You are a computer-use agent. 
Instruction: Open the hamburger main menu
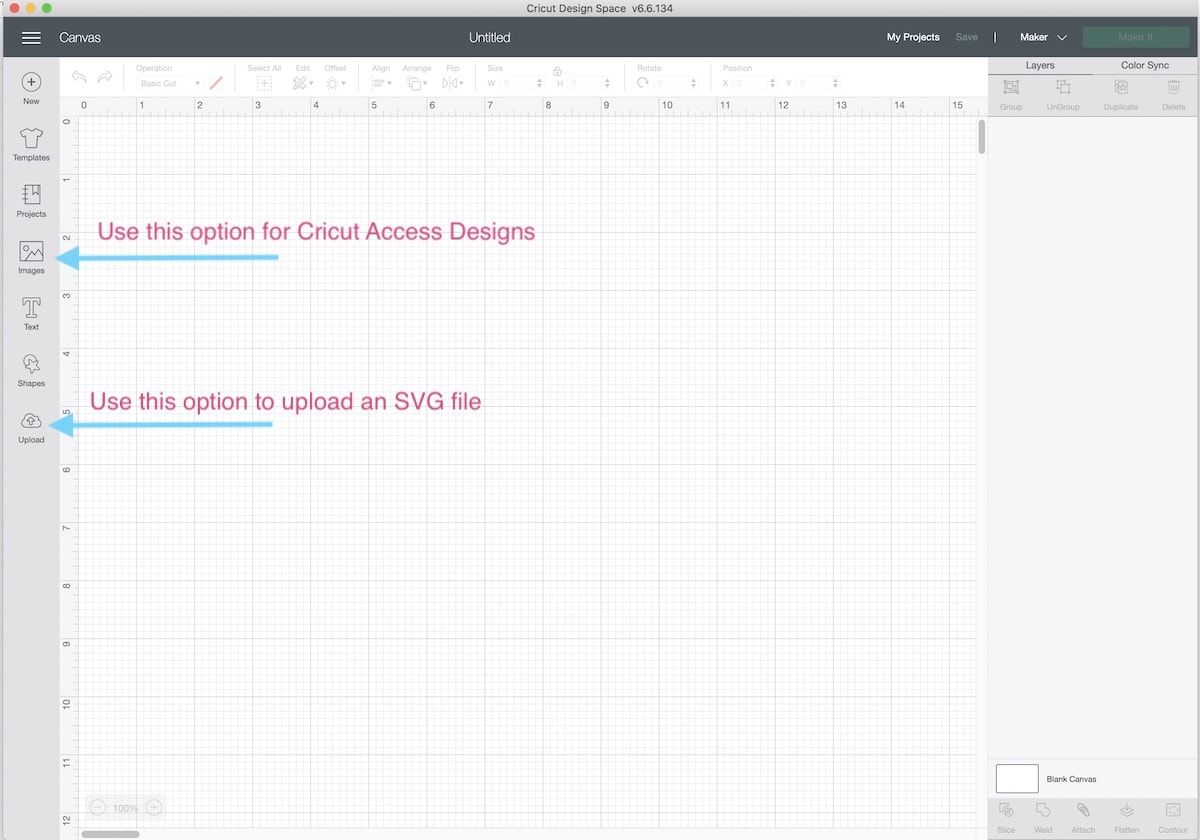[31, 37]
